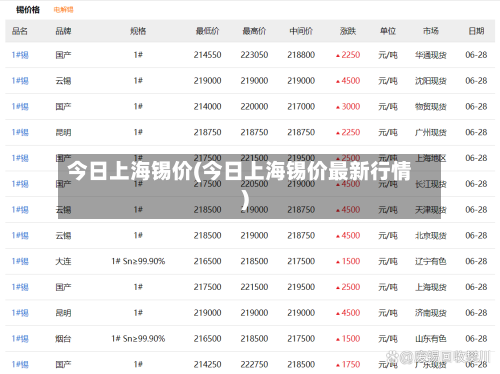Open 1#锡 link in 广州现货 row
Image resolution: width=500 pixels, height=374 pixels.
[20, 132]
